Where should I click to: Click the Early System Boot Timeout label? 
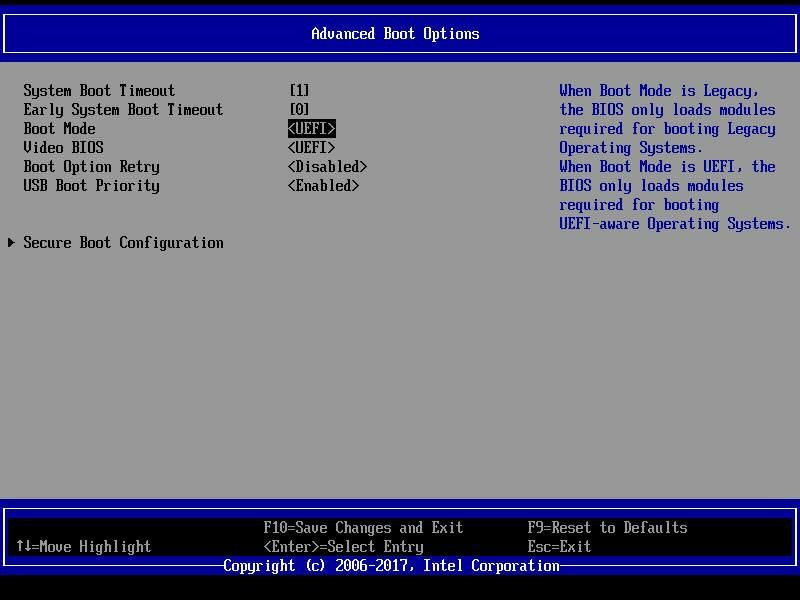[x=123, y=110]
